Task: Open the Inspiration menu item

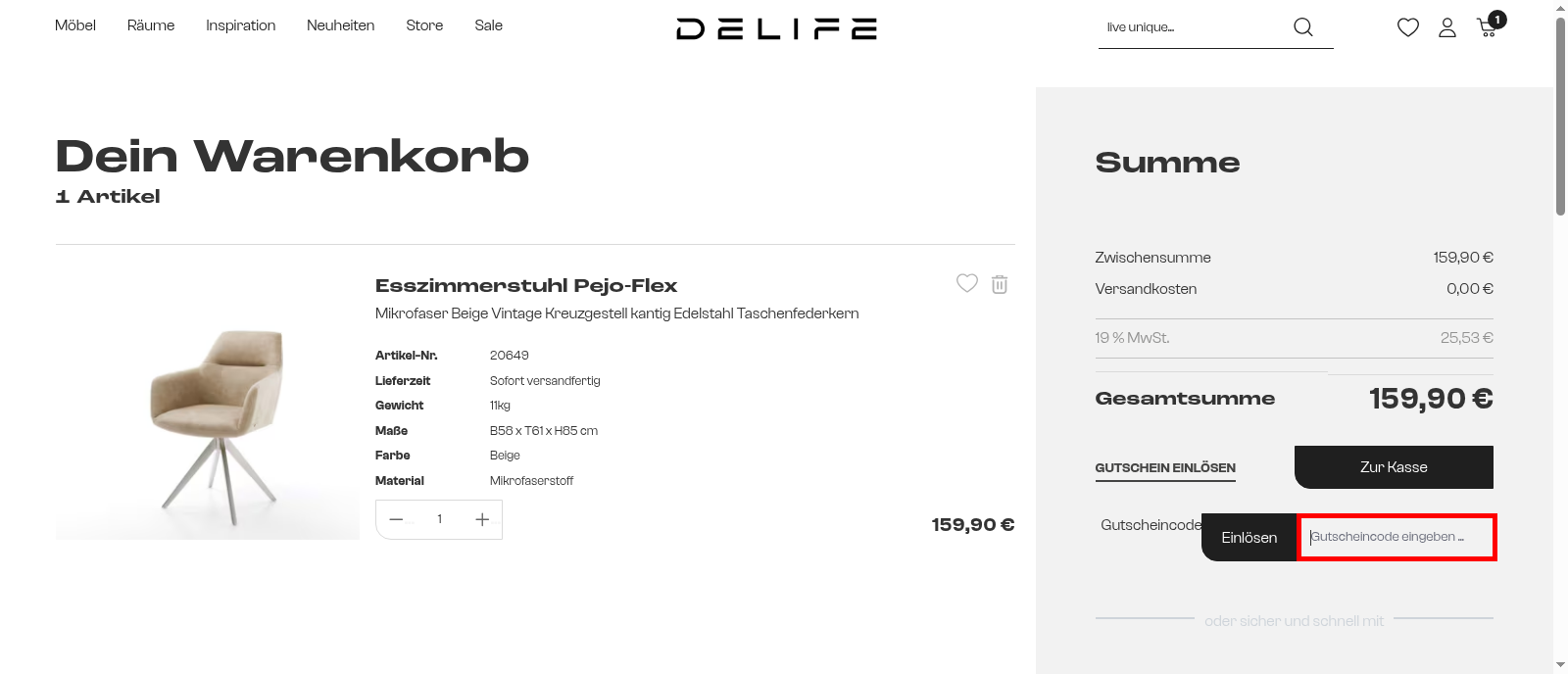Action: (240, 25)
